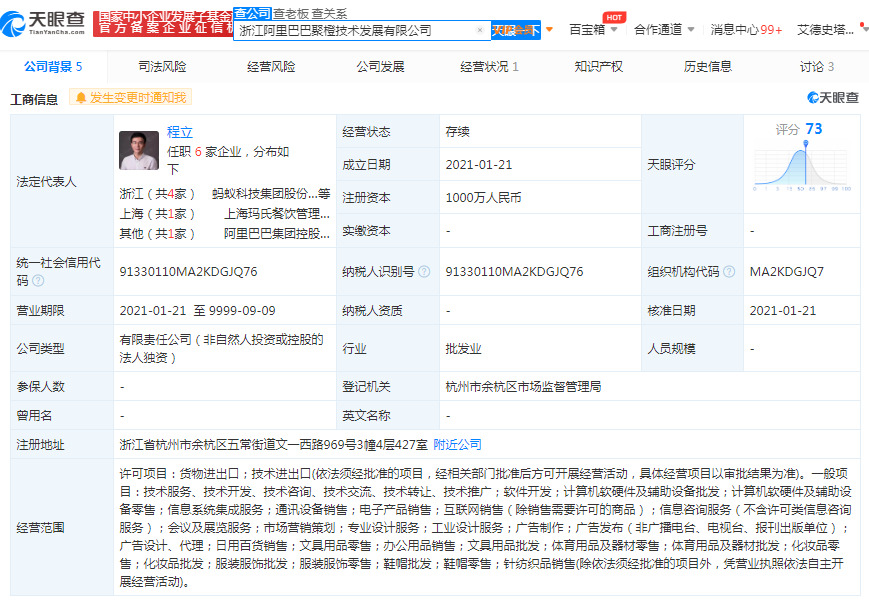Select credit code 91330110MA2KDGJQ76 under 统一社会信用代码
Viewport: 869px width, 600px height.
click(188, 271)
